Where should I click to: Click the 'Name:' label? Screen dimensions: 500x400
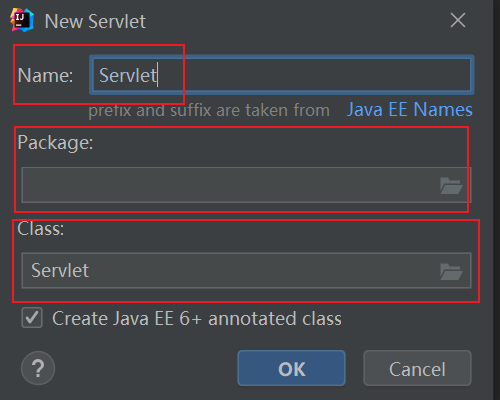45,75
